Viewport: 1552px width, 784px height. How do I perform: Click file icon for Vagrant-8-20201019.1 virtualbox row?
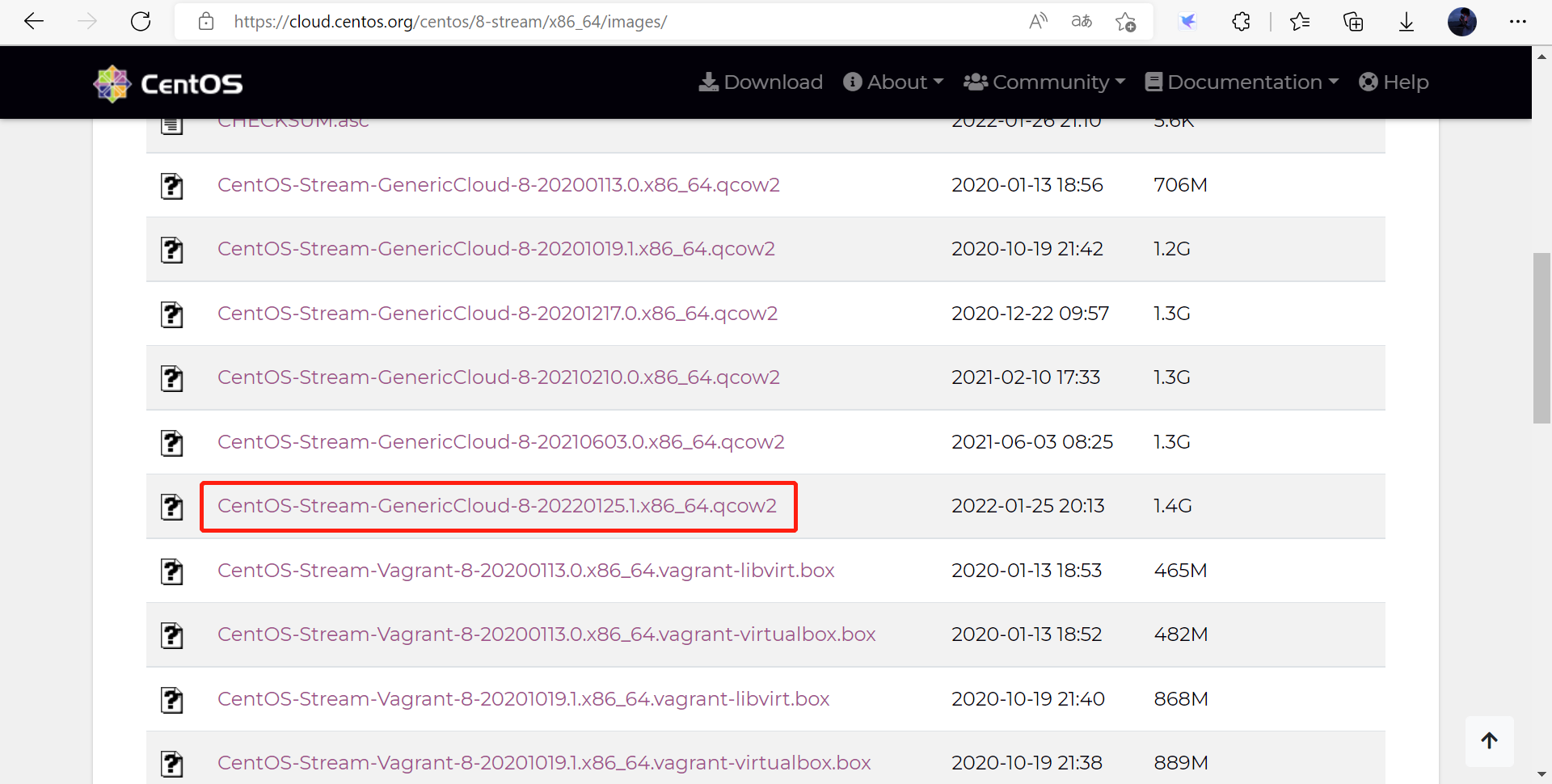pos(171,764)
